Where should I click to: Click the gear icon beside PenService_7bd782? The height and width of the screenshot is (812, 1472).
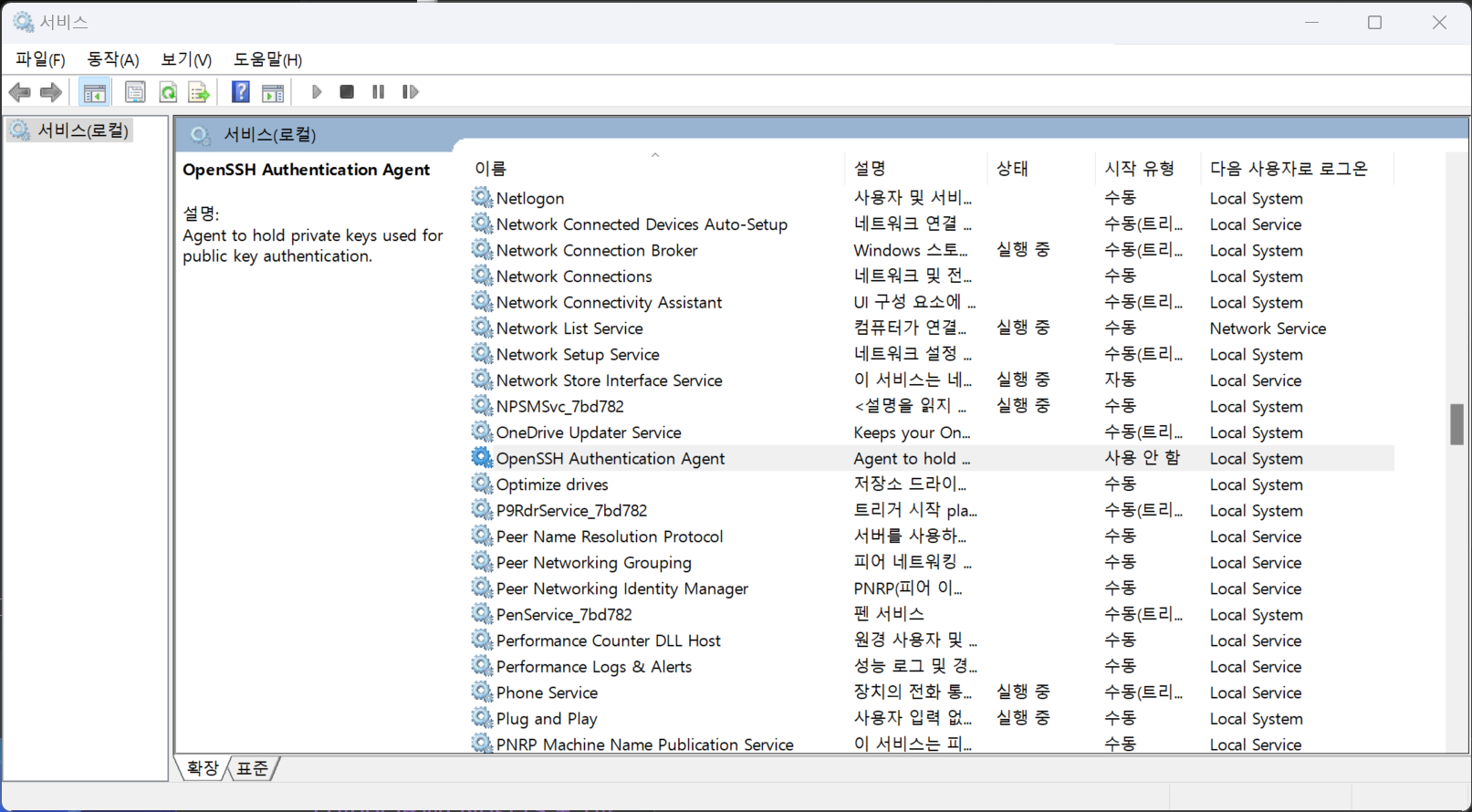pos(482,614)
